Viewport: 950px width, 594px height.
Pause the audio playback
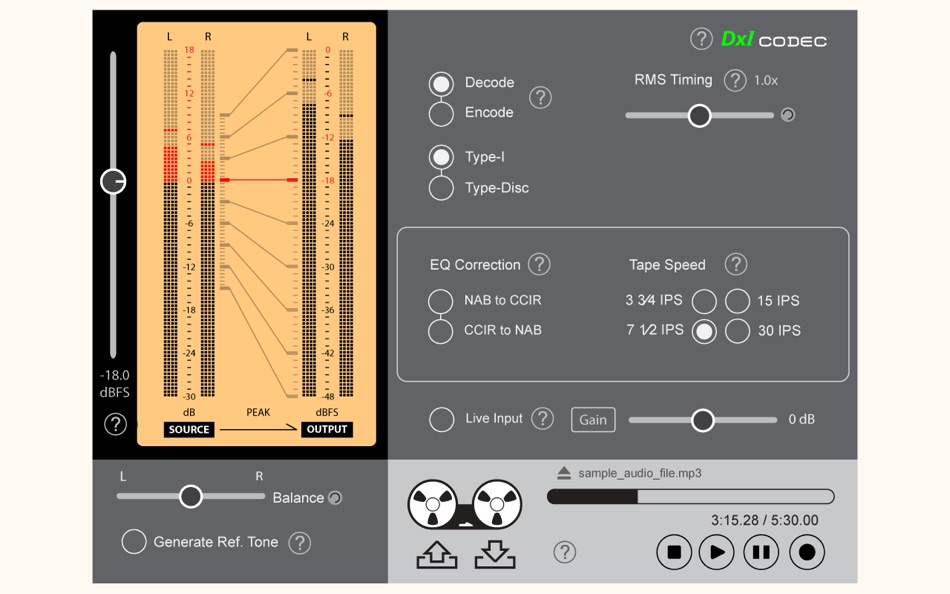click(761, 552)
